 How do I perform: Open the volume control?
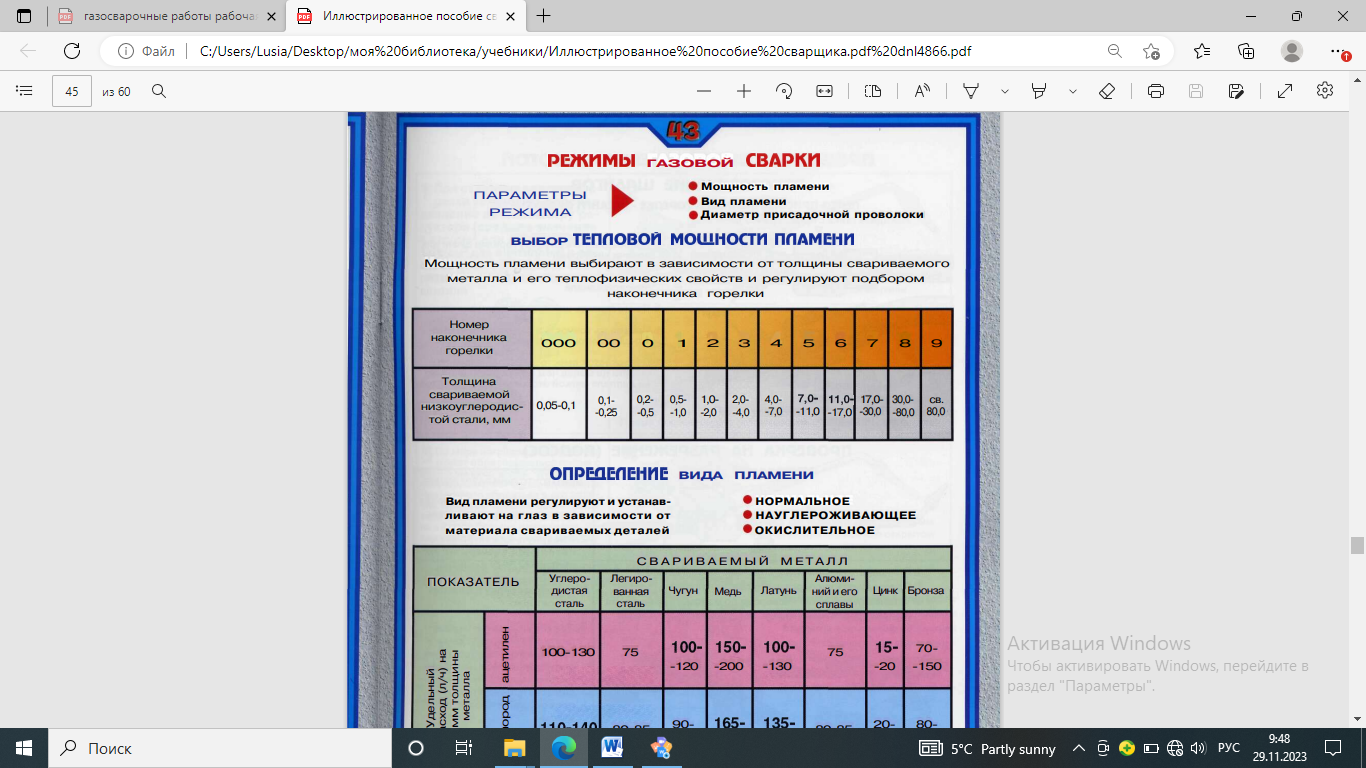point(1198,748)
